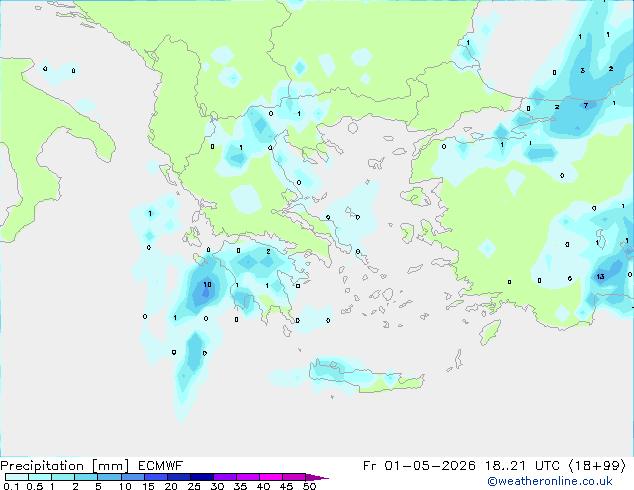Screen dimensions: 634x490
Task: Click the "[mm]" unit label
Action: click(x=111, y=466)
